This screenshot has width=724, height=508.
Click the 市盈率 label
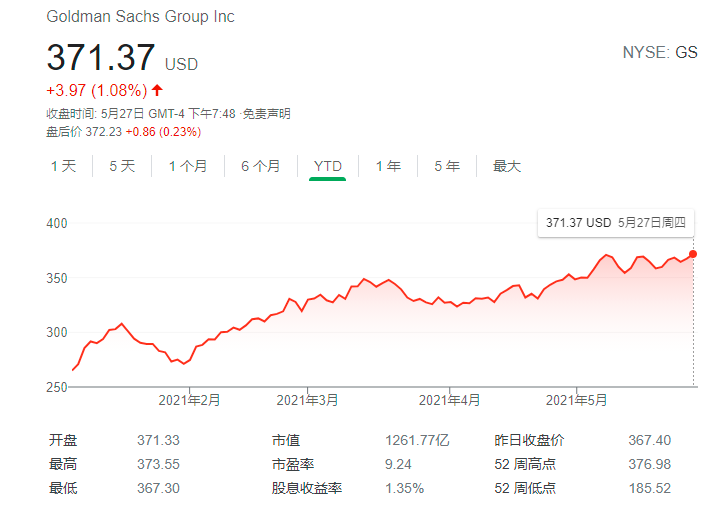tap(293, 464)
